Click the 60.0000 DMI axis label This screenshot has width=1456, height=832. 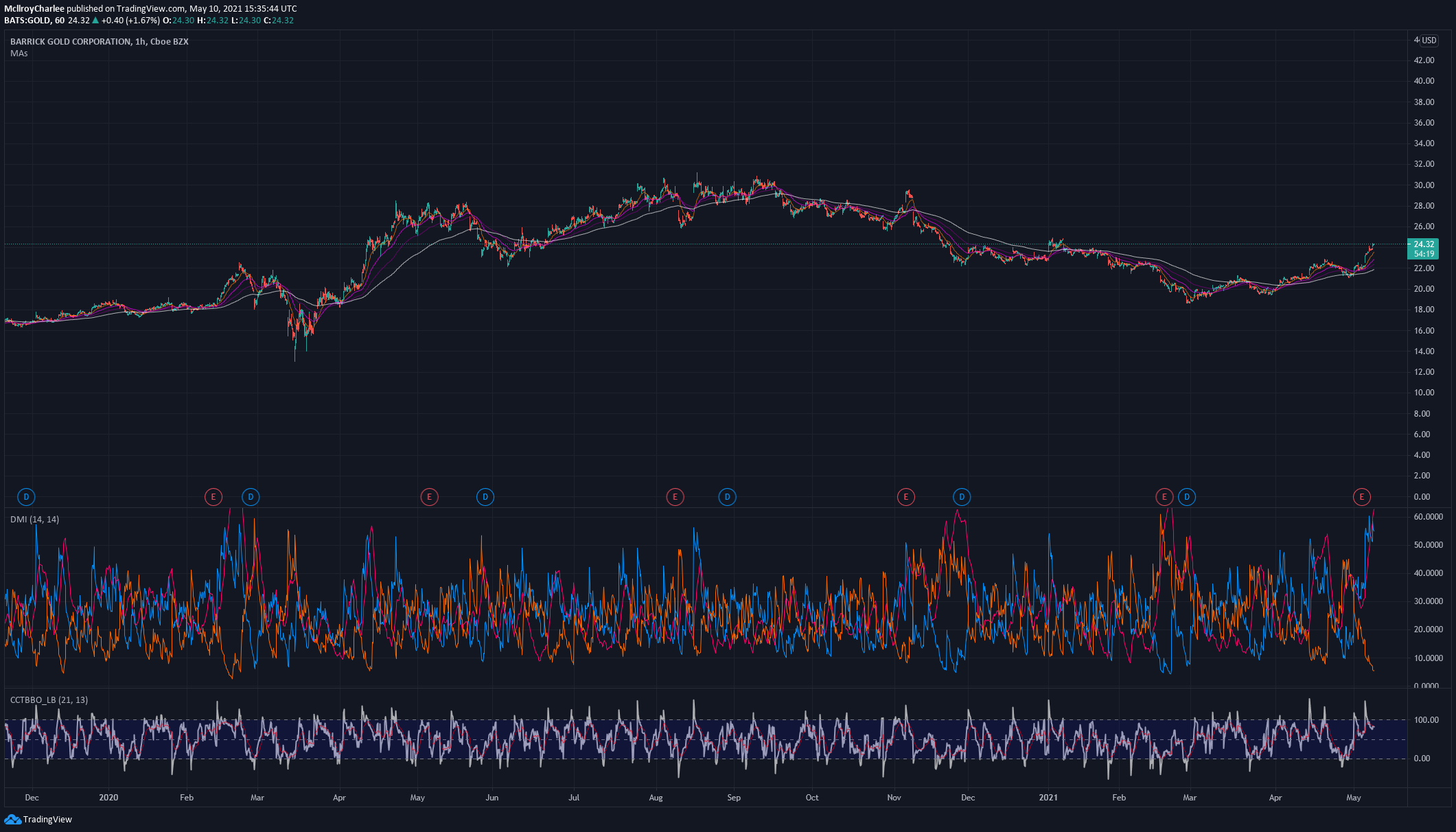point(1429,517)
